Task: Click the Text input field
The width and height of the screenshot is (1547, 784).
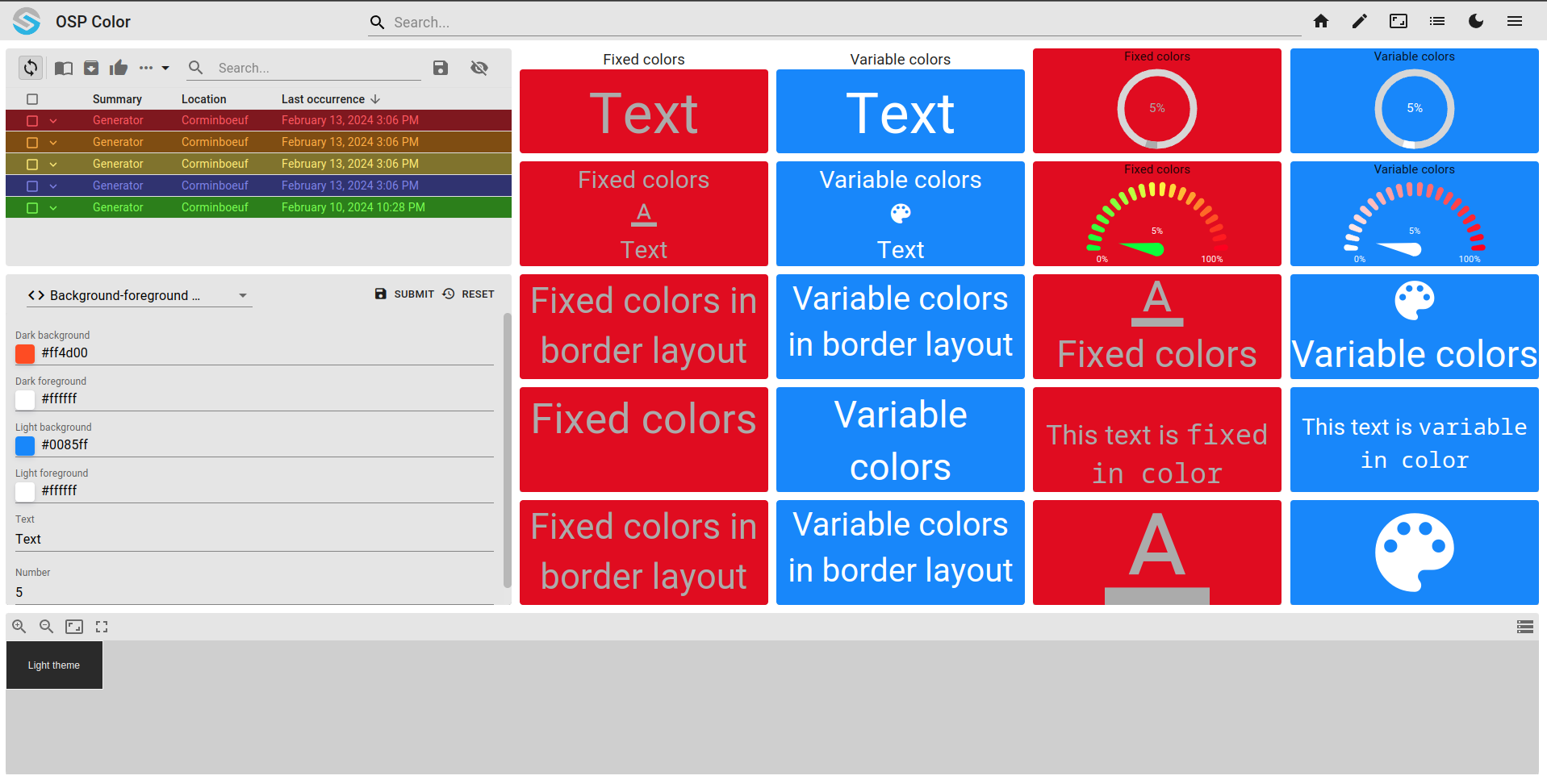Action: pyautogui.click(x=254, y=539)
